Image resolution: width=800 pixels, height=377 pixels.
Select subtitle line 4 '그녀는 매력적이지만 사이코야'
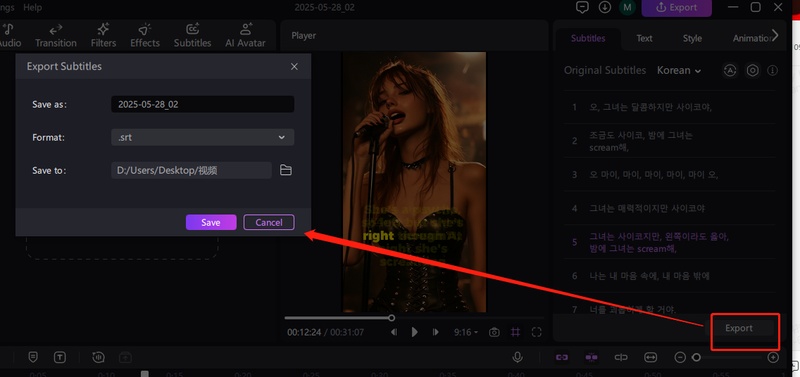point(670,208)
